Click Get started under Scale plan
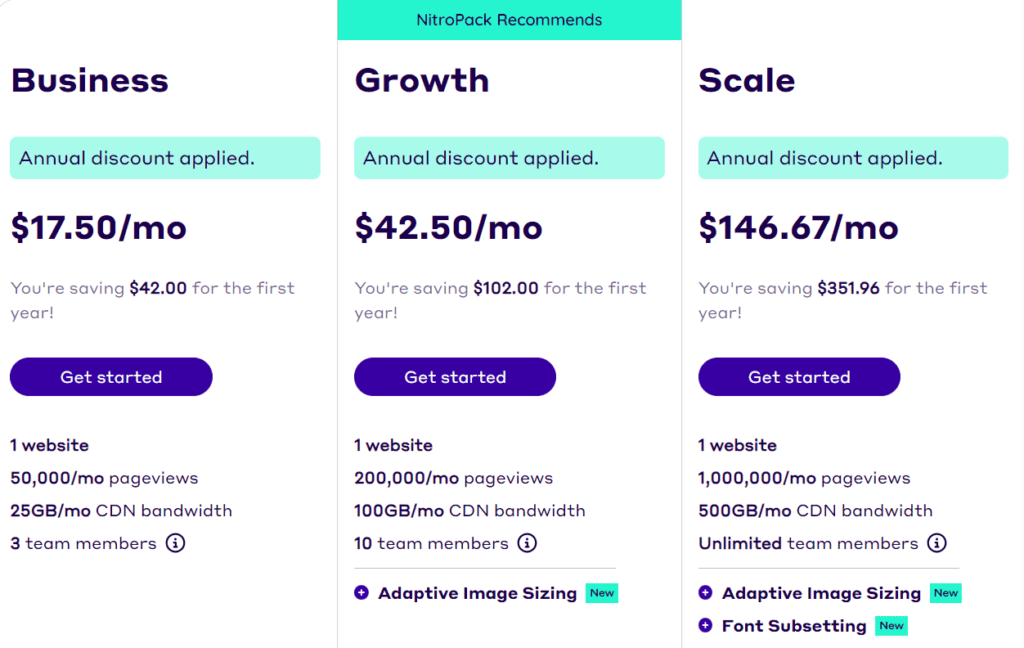This screenshot has height=648, width=1024. (x=799, y=377)
